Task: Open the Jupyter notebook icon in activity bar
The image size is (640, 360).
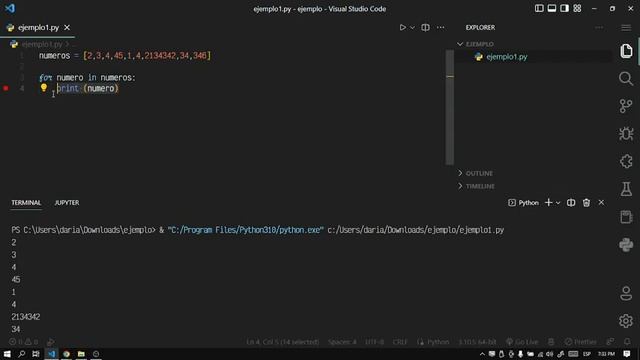Action: pos(626,217)
